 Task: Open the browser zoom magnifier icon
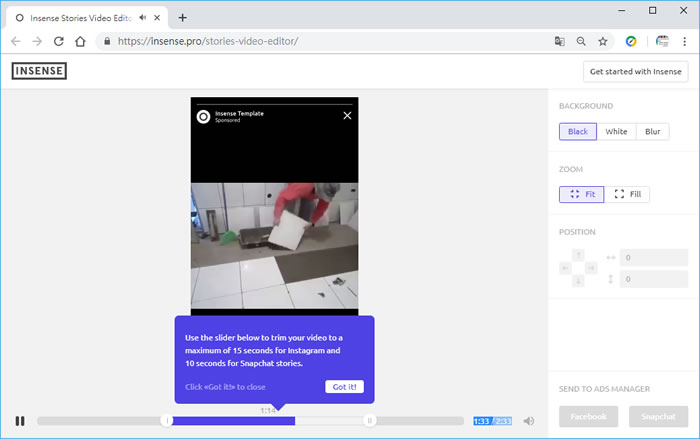pyautogui.click(x=581, y=42)
